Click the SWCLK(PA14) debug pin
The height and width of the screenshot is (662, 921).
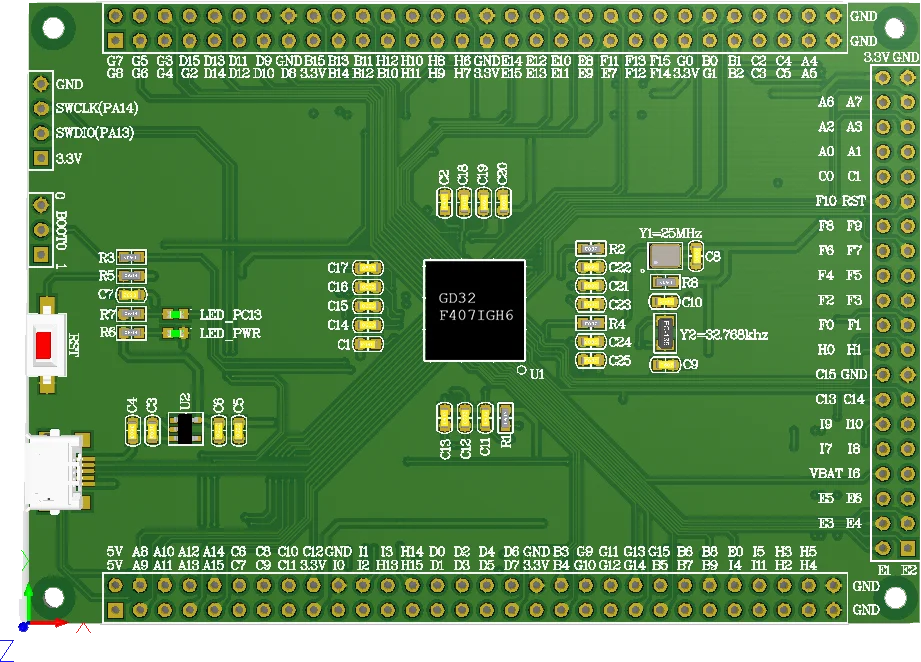tap(40, 108)
